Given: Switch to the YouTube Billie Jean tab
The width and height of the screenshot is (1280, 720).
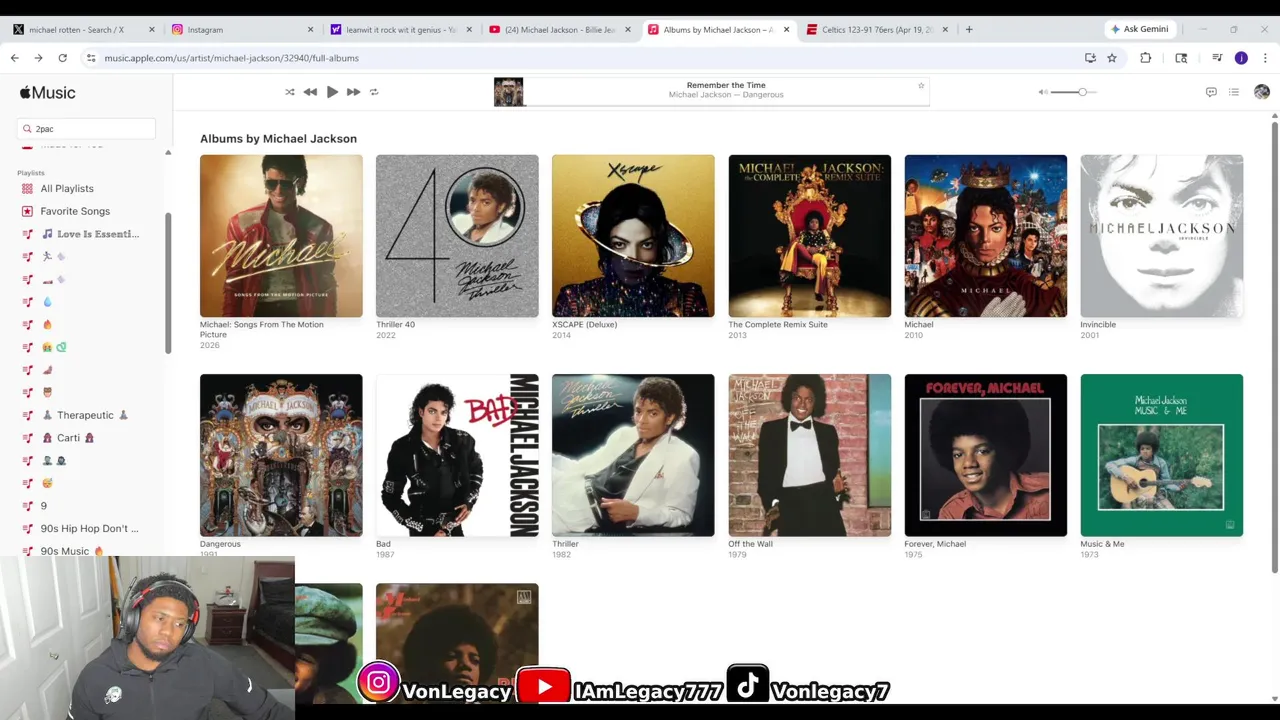Looking at the screenshot, I should pos(558,30).
